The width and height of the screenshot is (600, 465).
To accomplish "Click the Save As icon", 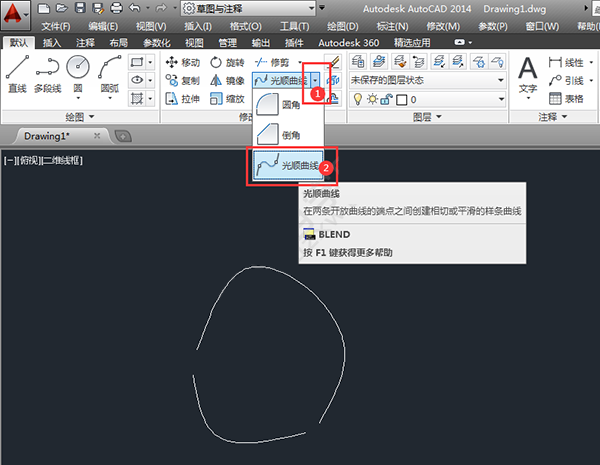I will pos(98,8).
